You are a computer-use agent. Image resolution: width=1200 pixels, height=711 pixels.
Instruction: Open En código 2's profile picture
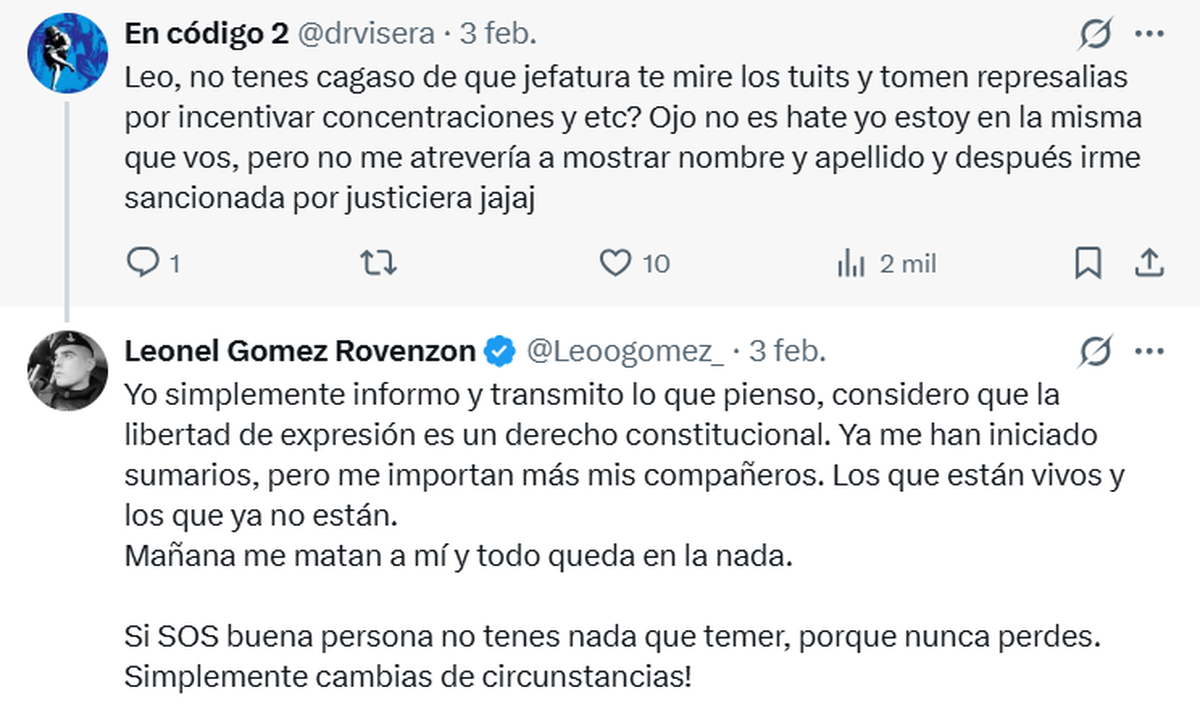point(67,54)
